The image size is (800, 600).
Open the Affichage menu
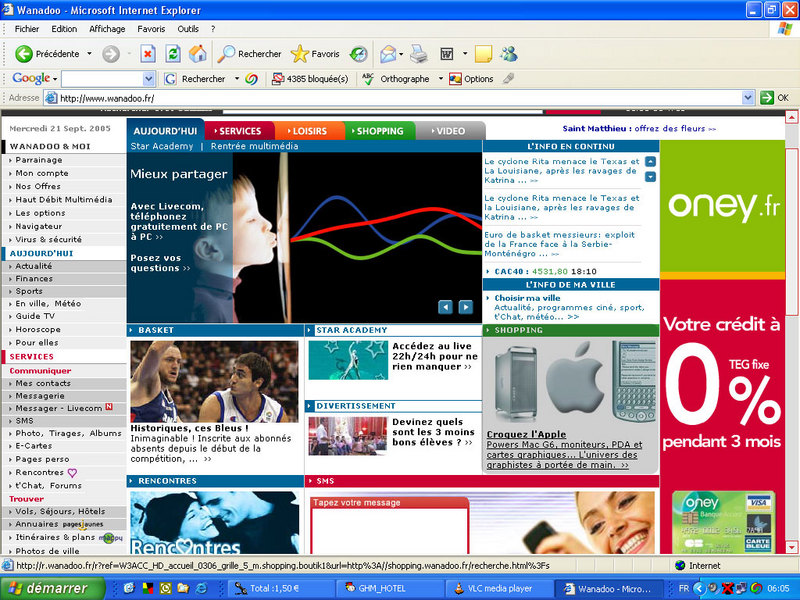107,29
